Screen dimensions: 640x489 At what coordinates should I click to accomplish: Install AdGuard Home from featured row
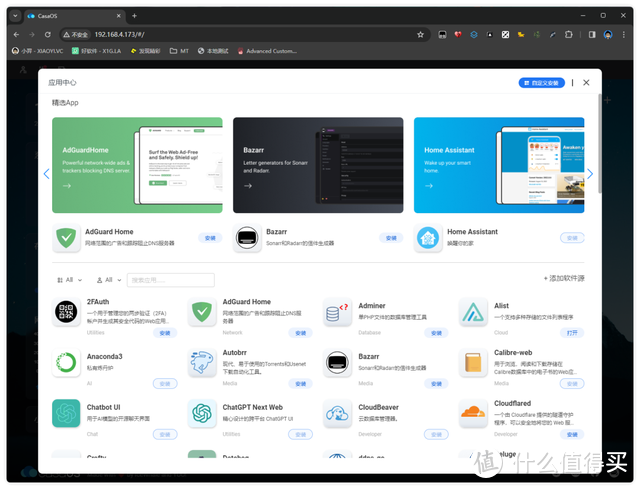tap(210, 238)
